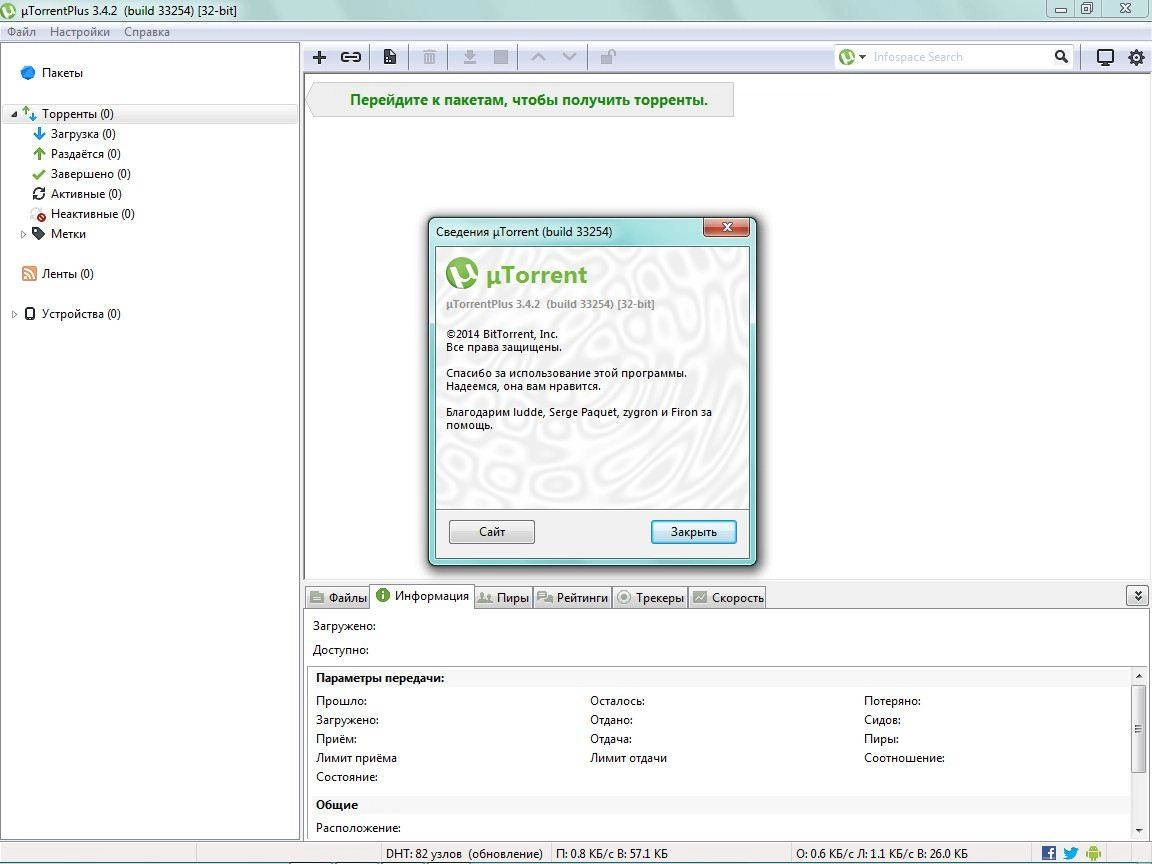This screenshot has width=1152, height=864.
Task: Click the Move Down Queue arrow icon
Action: tap(569, 57)
